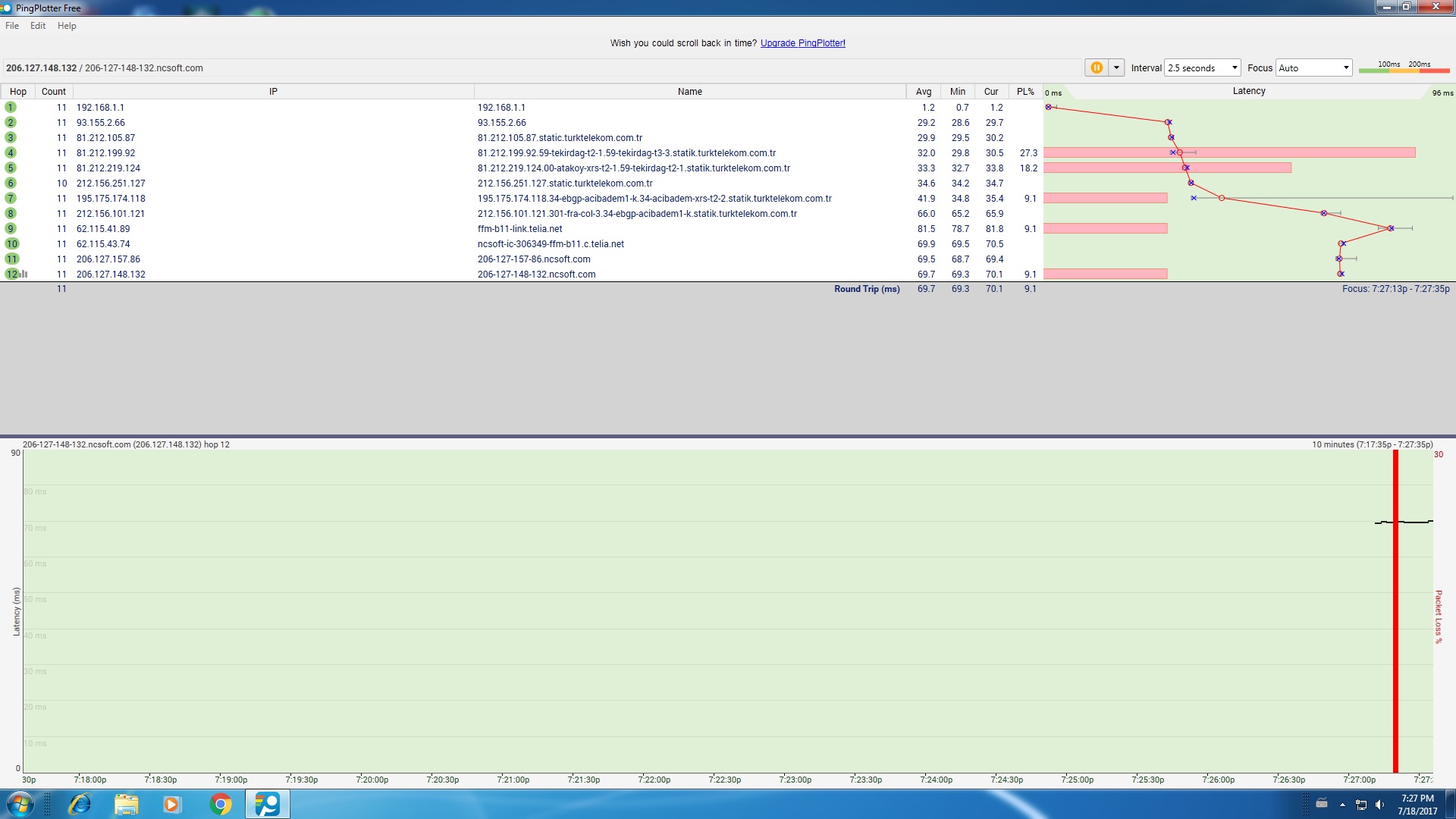Click the Focus: 7:27:13p - 7:27:35p text
The image size is (1456, 819).
1396,289
